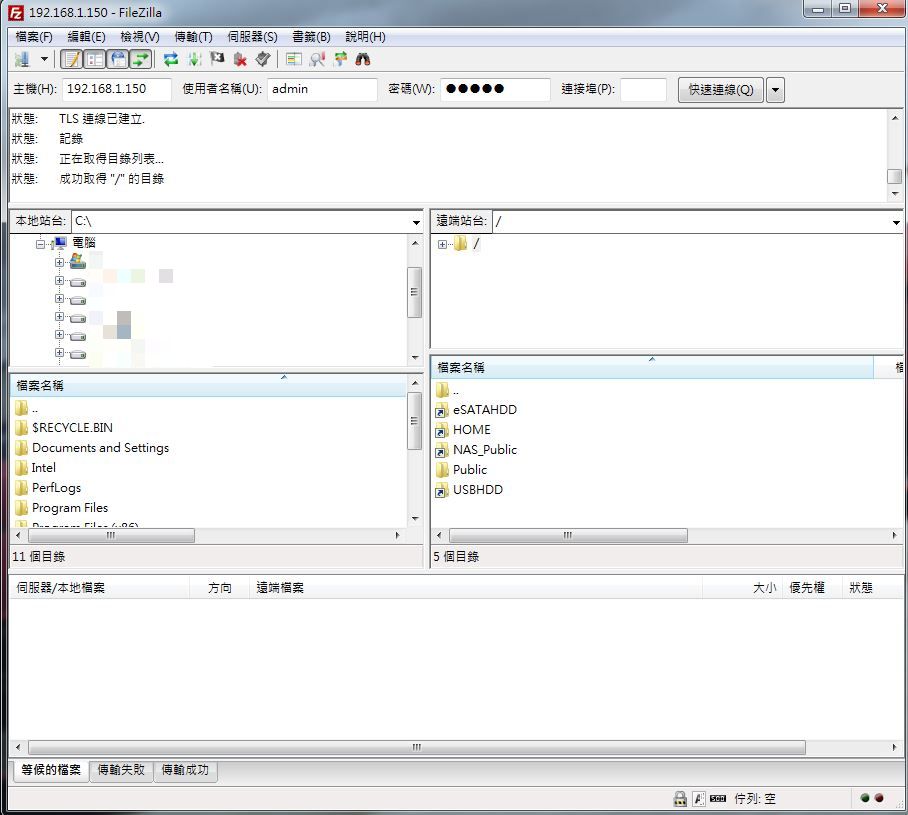908x815 pixels.
Task: Open the 遠端站台 path dropdown
Action: tap(896, 222)
